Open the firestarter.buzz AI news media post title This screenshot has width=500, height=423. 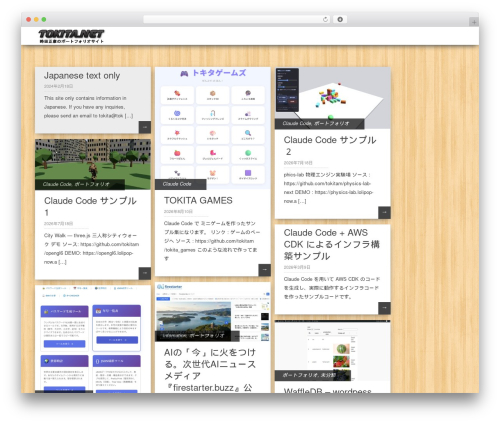(x=210, y=370)
